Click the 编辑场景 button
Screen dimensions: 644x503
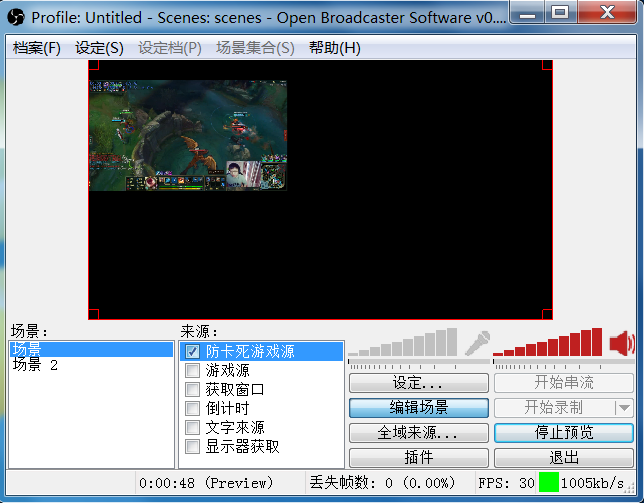(418, 408)
